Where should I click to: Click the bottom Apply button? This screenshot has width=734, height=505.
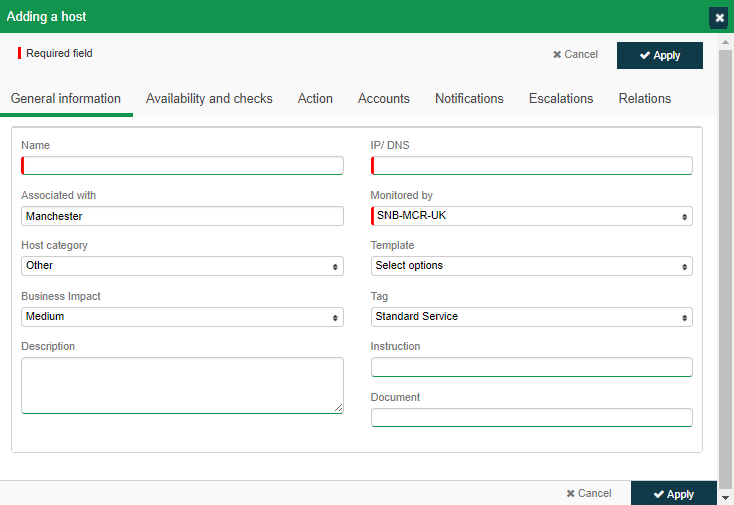click(674, 493)
